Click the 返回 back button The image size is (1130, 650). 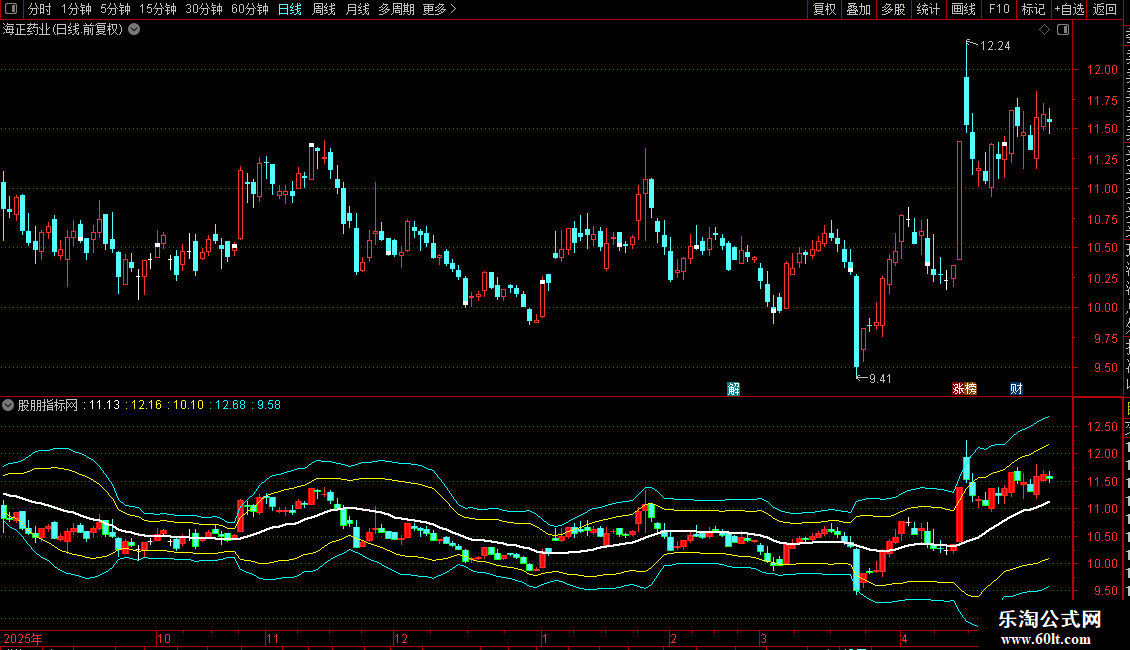(1105, 9)
